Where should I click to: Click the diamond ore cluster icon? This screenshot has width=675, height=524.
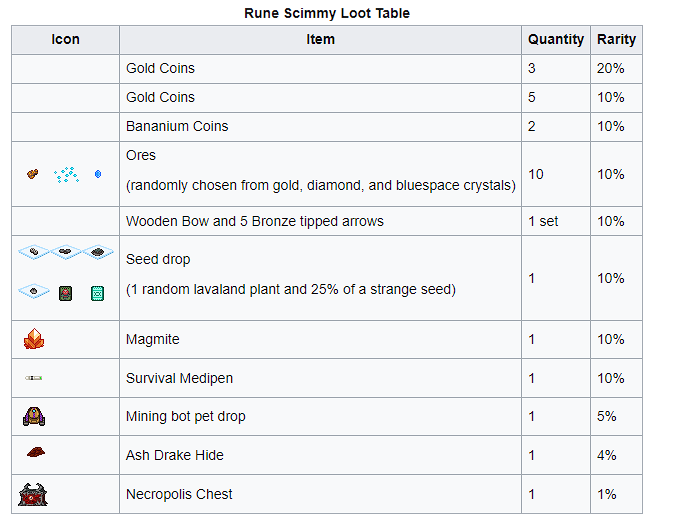coord(66,174)
